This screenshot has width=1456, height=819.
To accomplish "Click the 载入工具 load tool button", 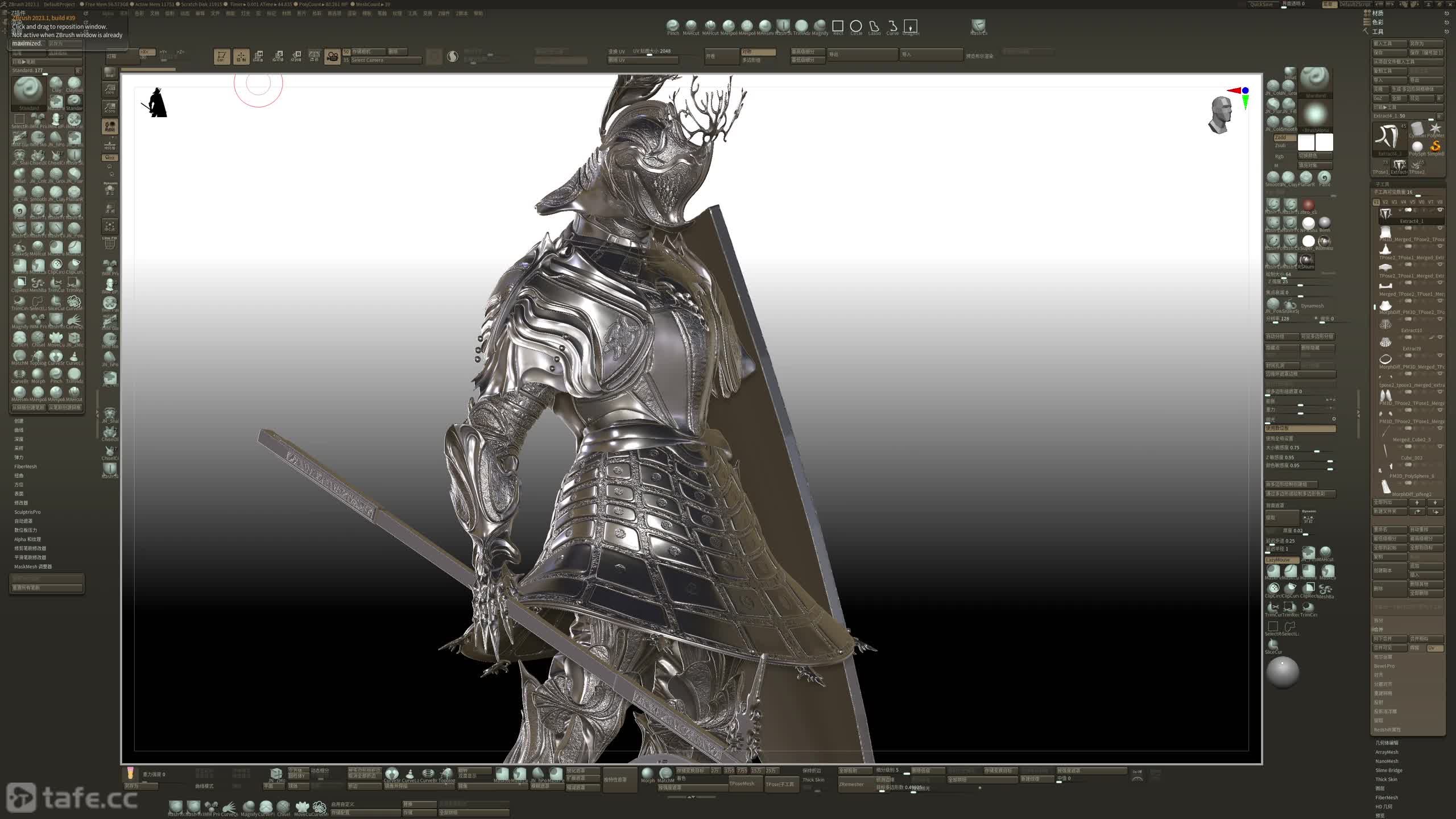I will (x=1389, y=43).
